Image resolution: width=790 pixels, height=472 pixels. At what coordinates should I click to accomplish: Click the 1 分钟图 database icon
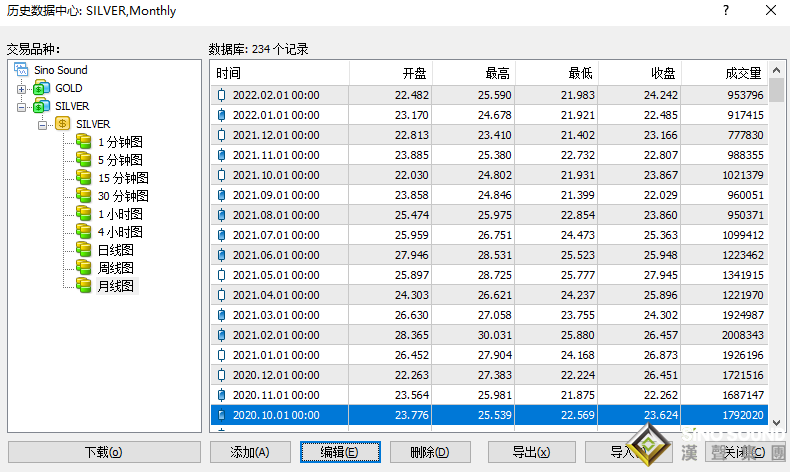pyautogui.click(x=84, y=142)
